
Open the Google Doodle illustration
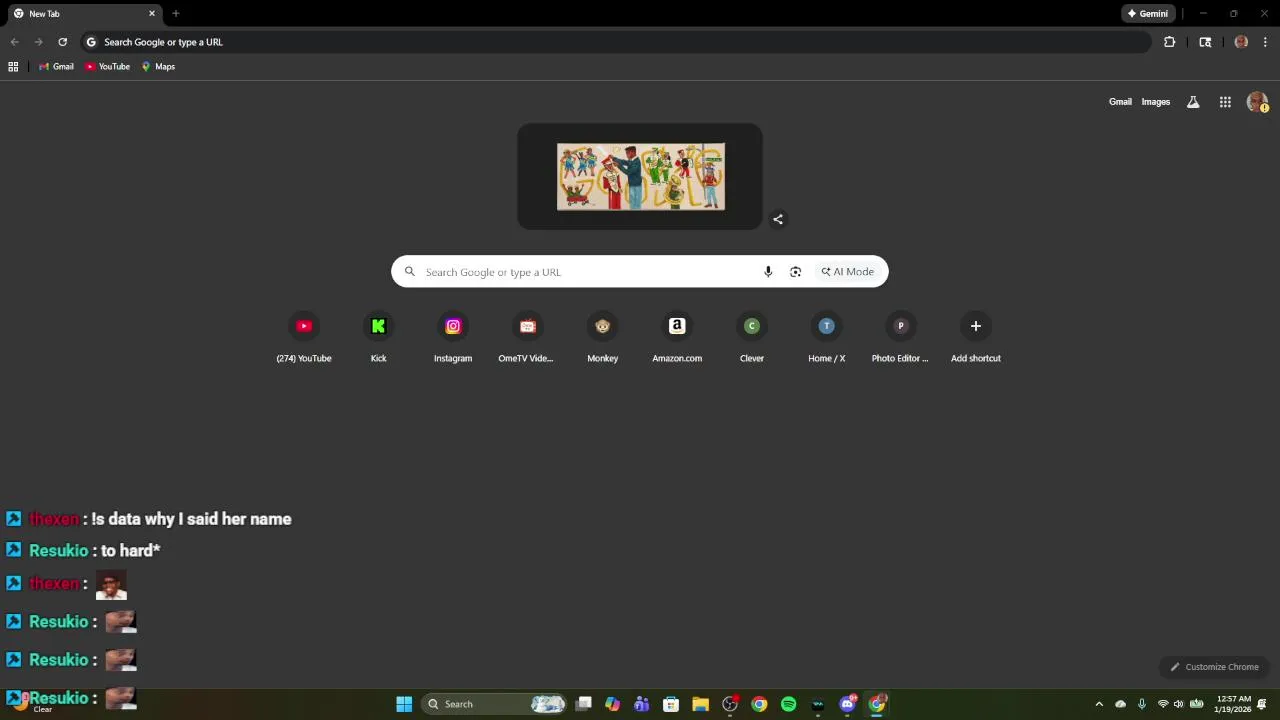tap(641, 177)
